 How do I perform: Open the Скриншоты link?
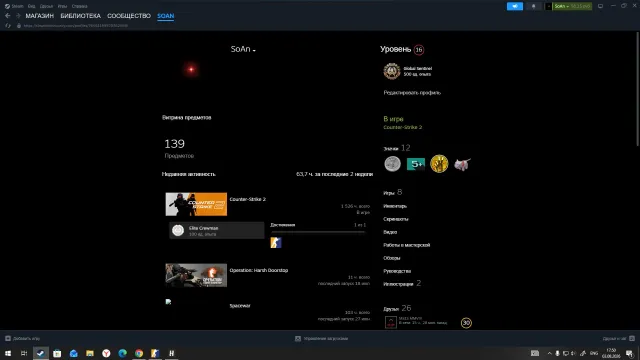coord(396,219)
